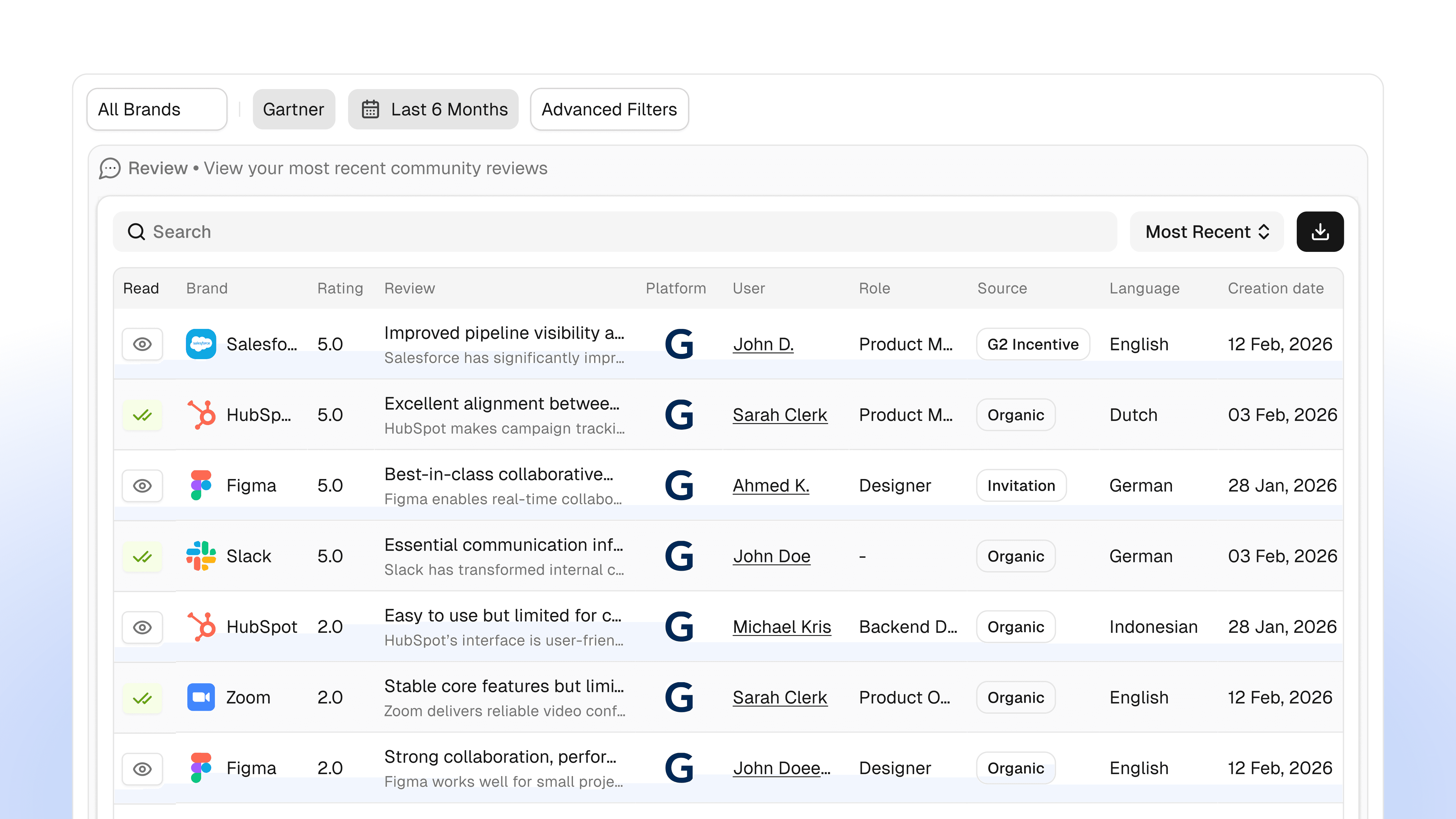Click the Slack brand logo icon
The image size is (1456, 819).
201,556
